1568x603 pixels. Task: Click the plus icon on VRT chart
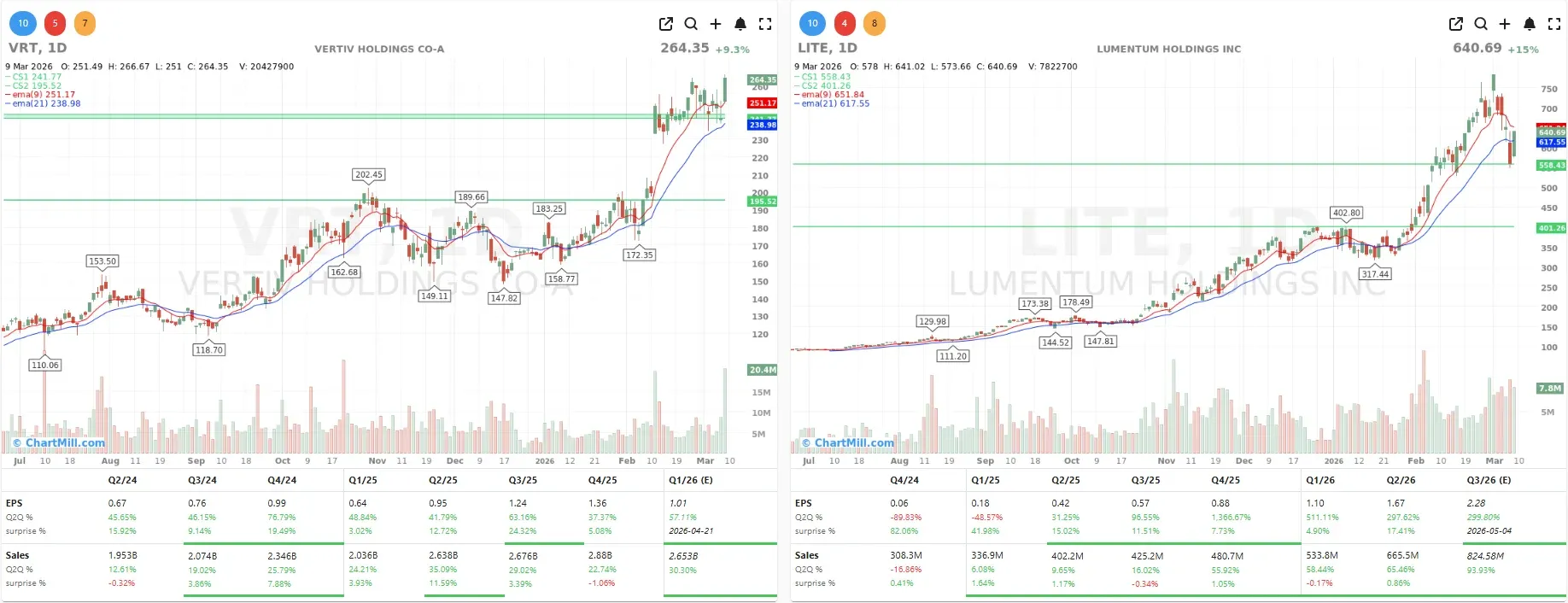coord(716,24)
